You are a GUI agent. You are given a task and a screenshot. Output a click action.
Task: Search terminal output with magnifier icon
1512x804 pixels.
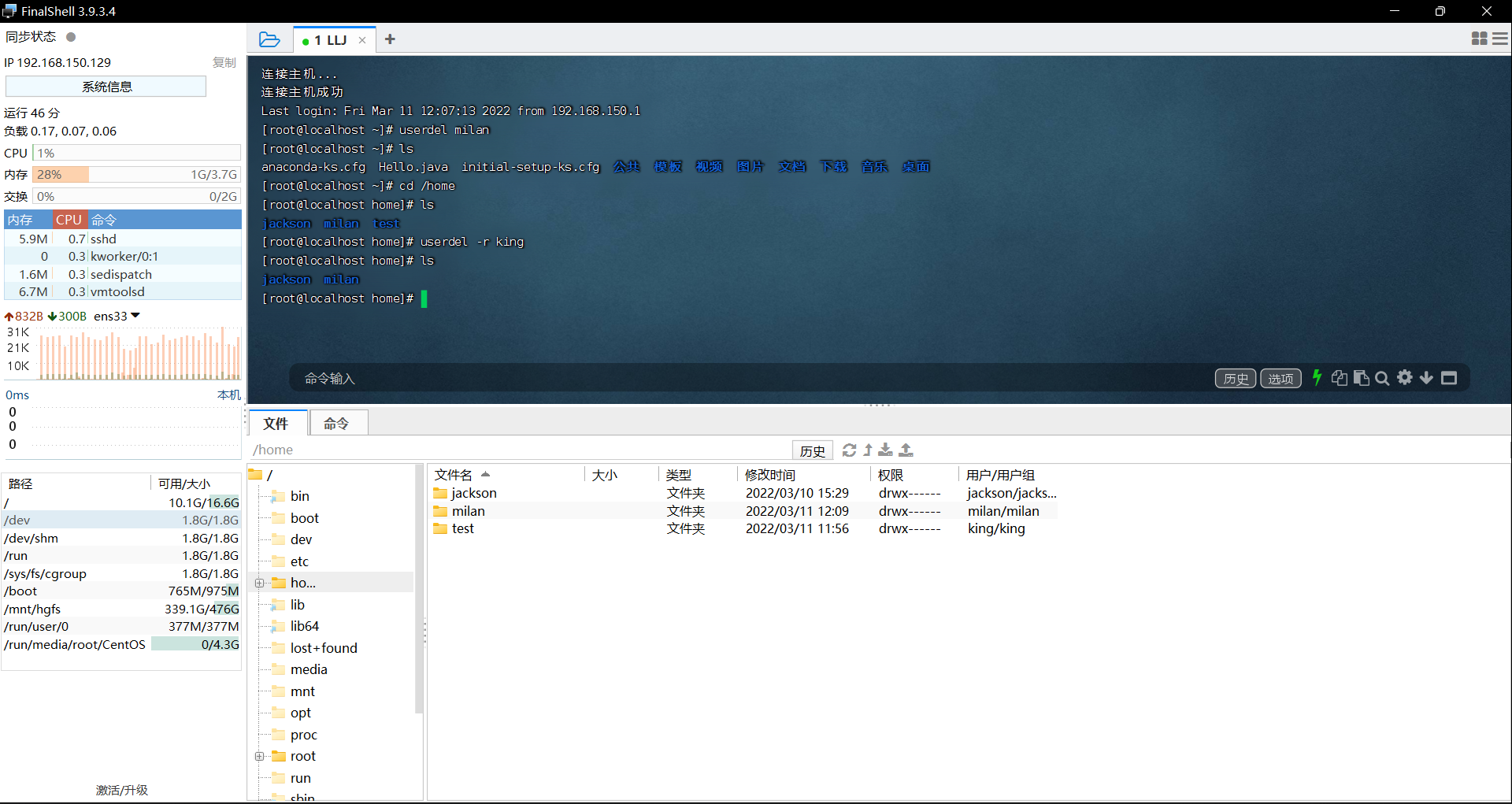[x=1382, y=378]
